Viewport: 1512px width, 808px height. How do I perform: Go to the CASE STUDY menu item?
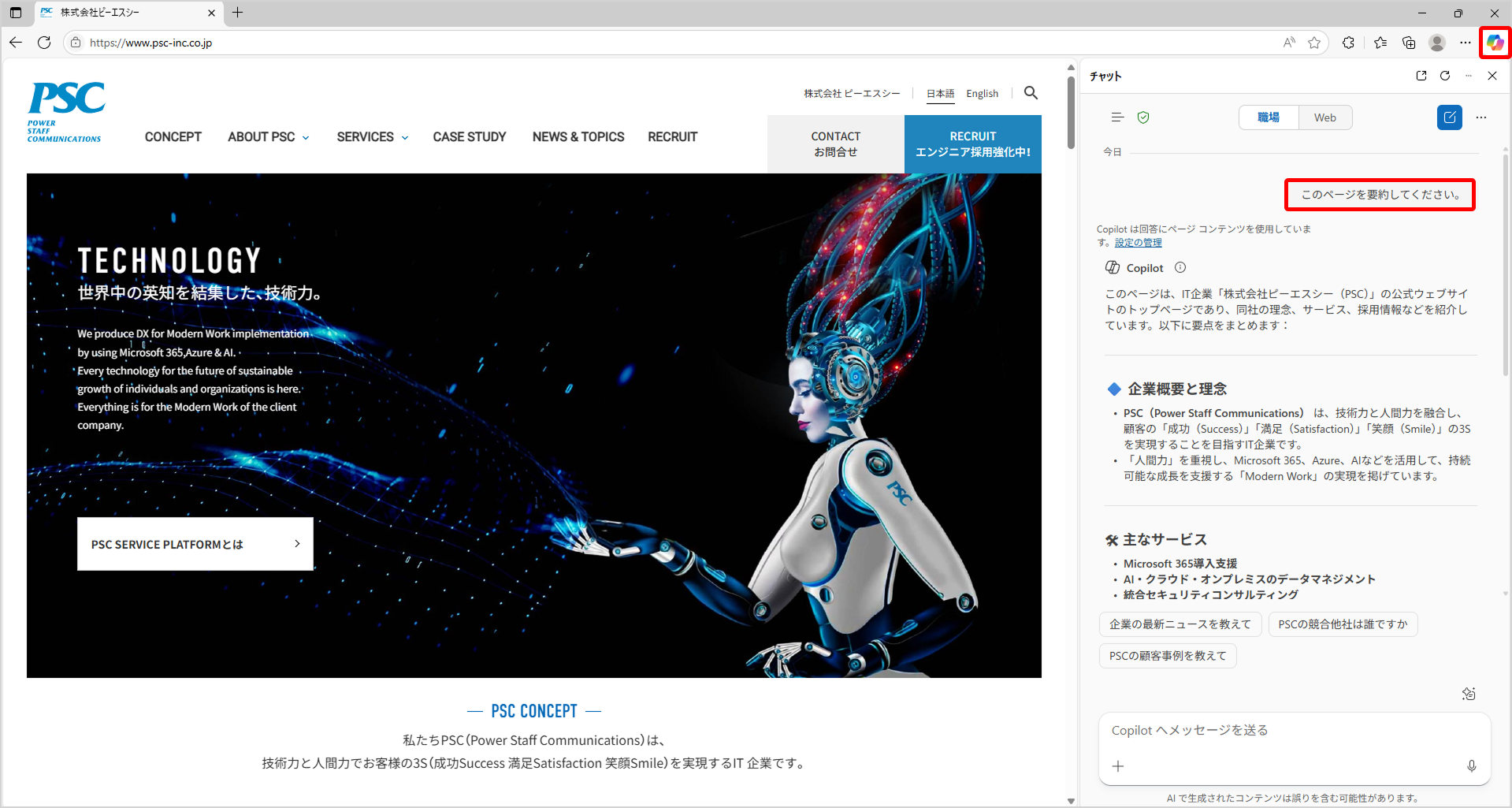pos(470,137)
